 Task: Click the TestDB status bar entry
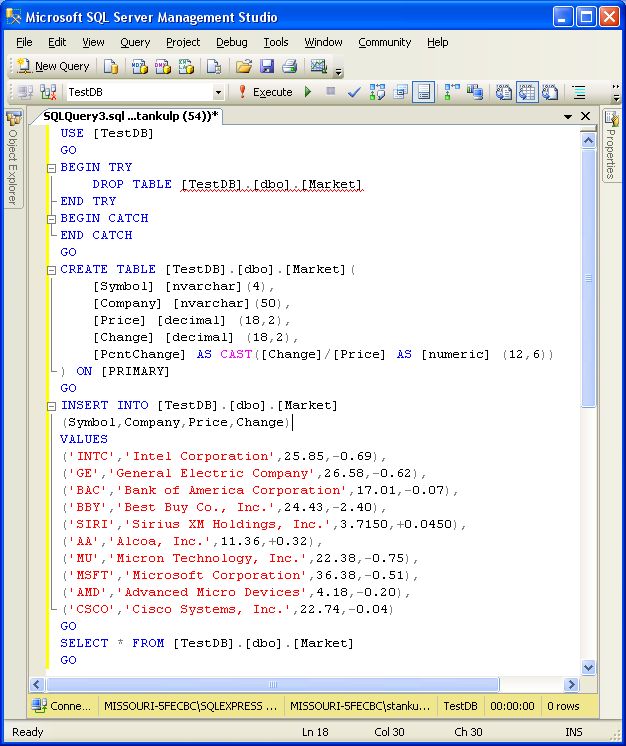point(460,706)
